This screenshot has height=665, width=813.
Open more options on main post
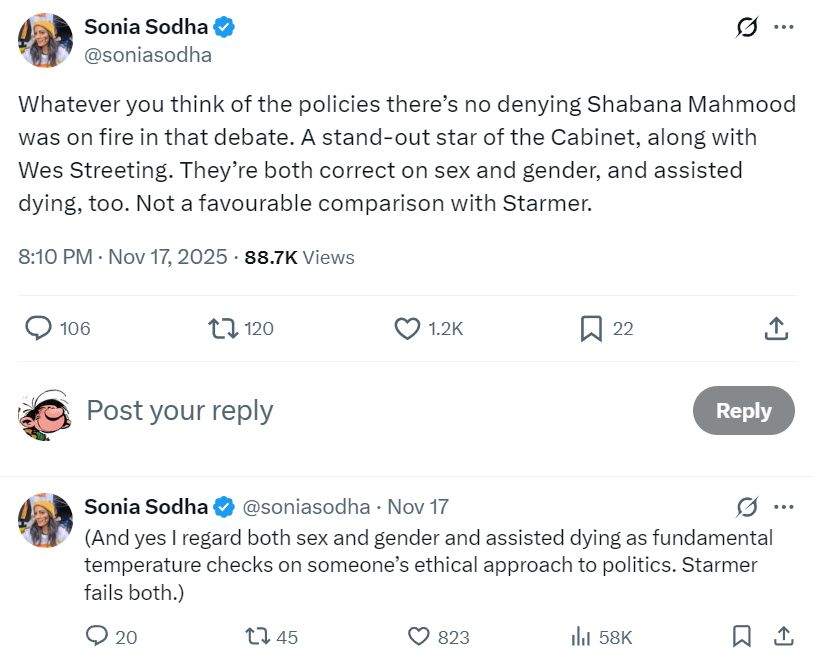(784, 27)
